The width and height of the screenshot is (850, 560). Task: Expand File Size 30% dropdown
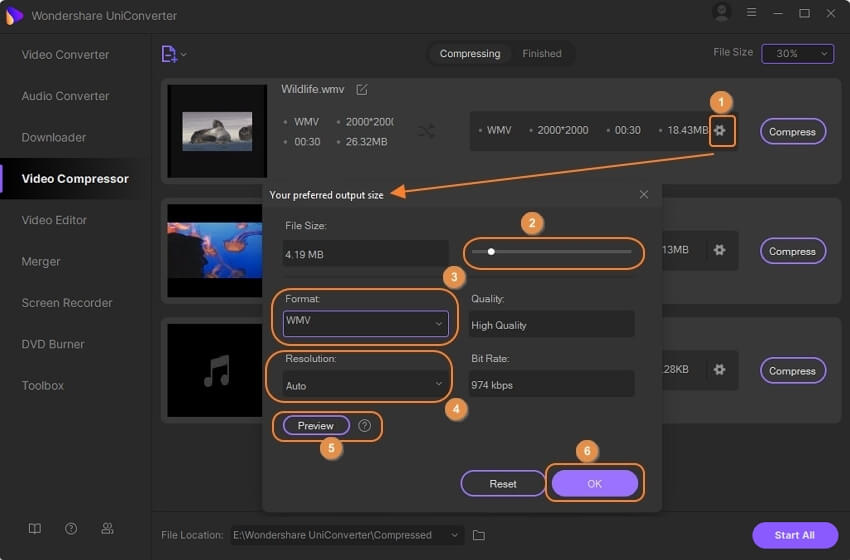pos(797,54)
